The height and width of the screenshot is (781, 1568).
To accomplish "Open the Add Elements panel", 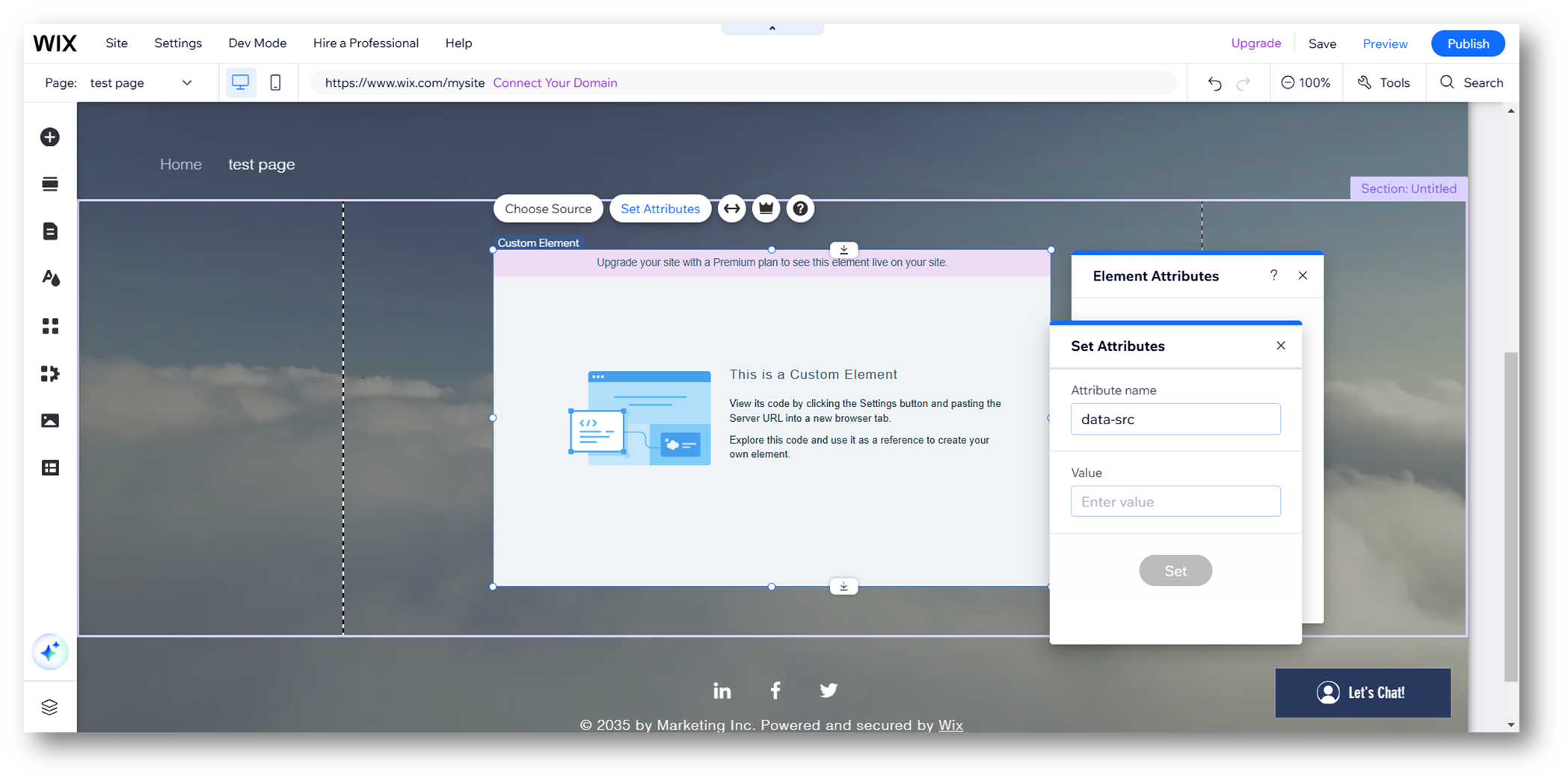I will click(x=49, y=137).
